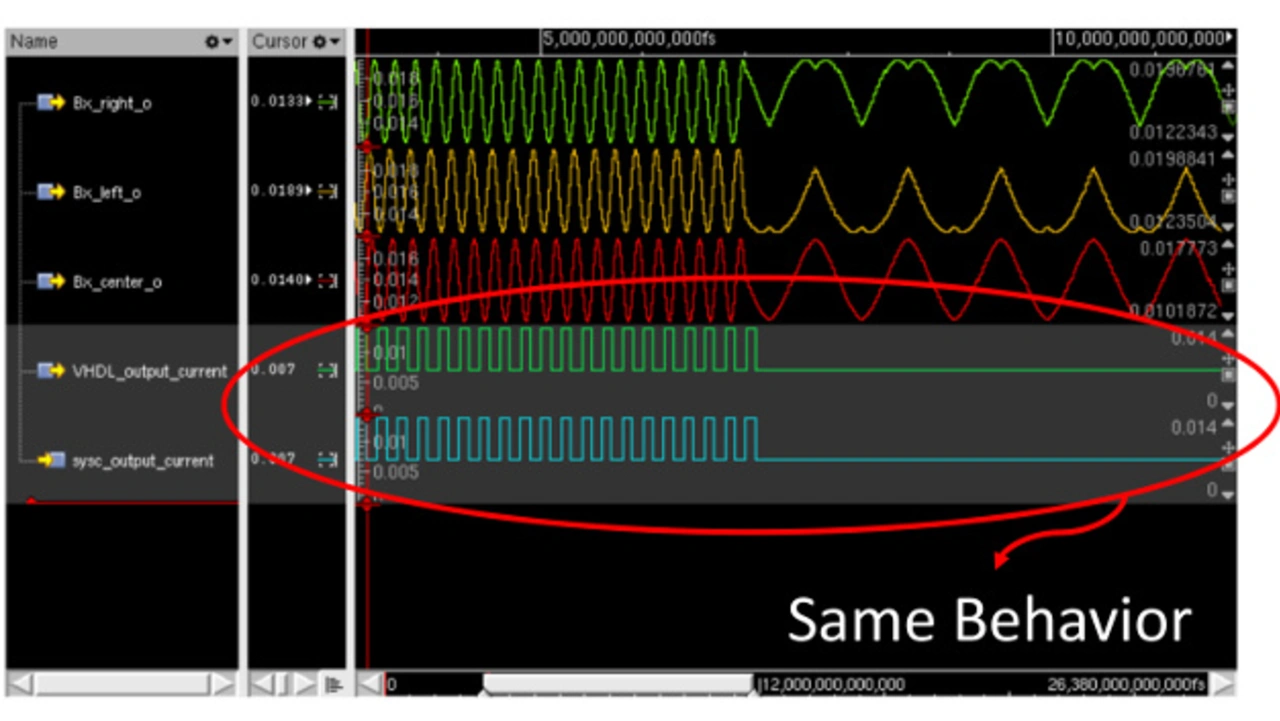Click the sysc_output_current signal icon

[51, 461]
